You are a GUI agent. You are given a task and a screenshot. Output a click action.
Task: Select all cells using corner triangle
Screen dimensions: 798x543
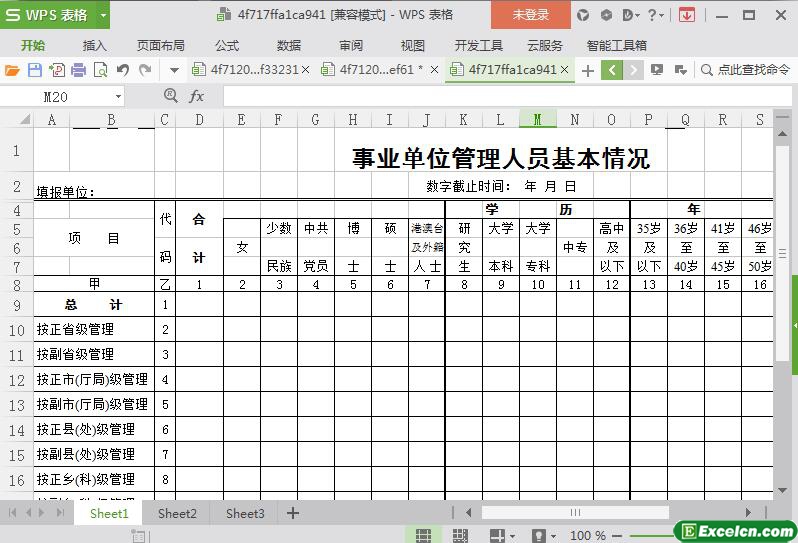click(24, 120)
